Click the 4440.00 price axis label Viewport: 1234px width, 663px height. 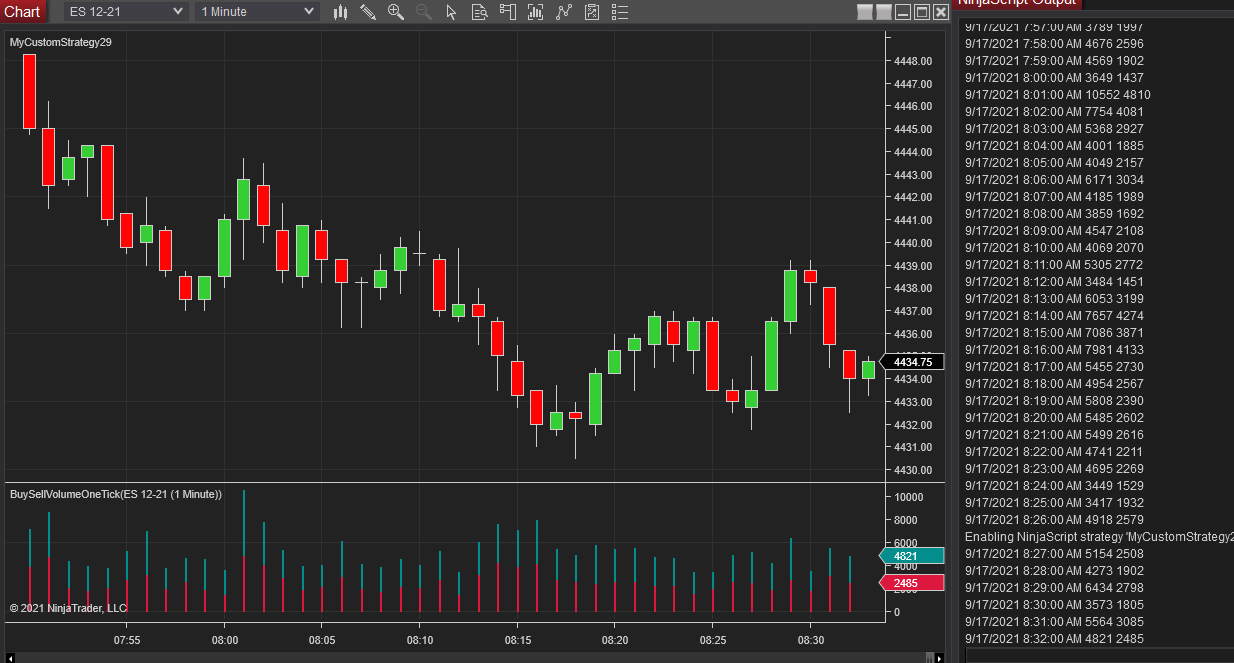coord(913,243)
